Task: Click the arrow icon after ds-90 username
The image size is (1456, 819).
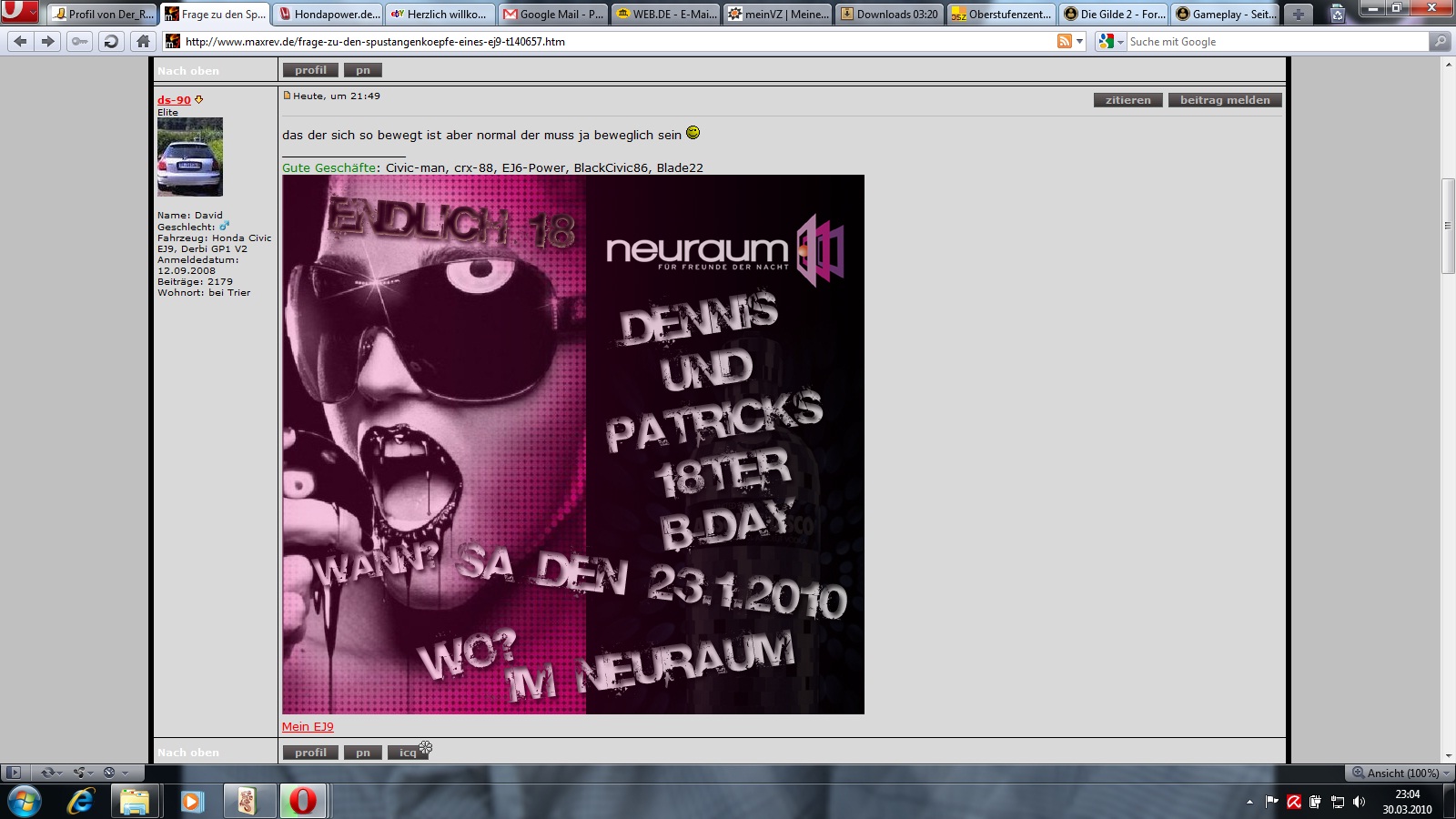Action: pos(198,100)
